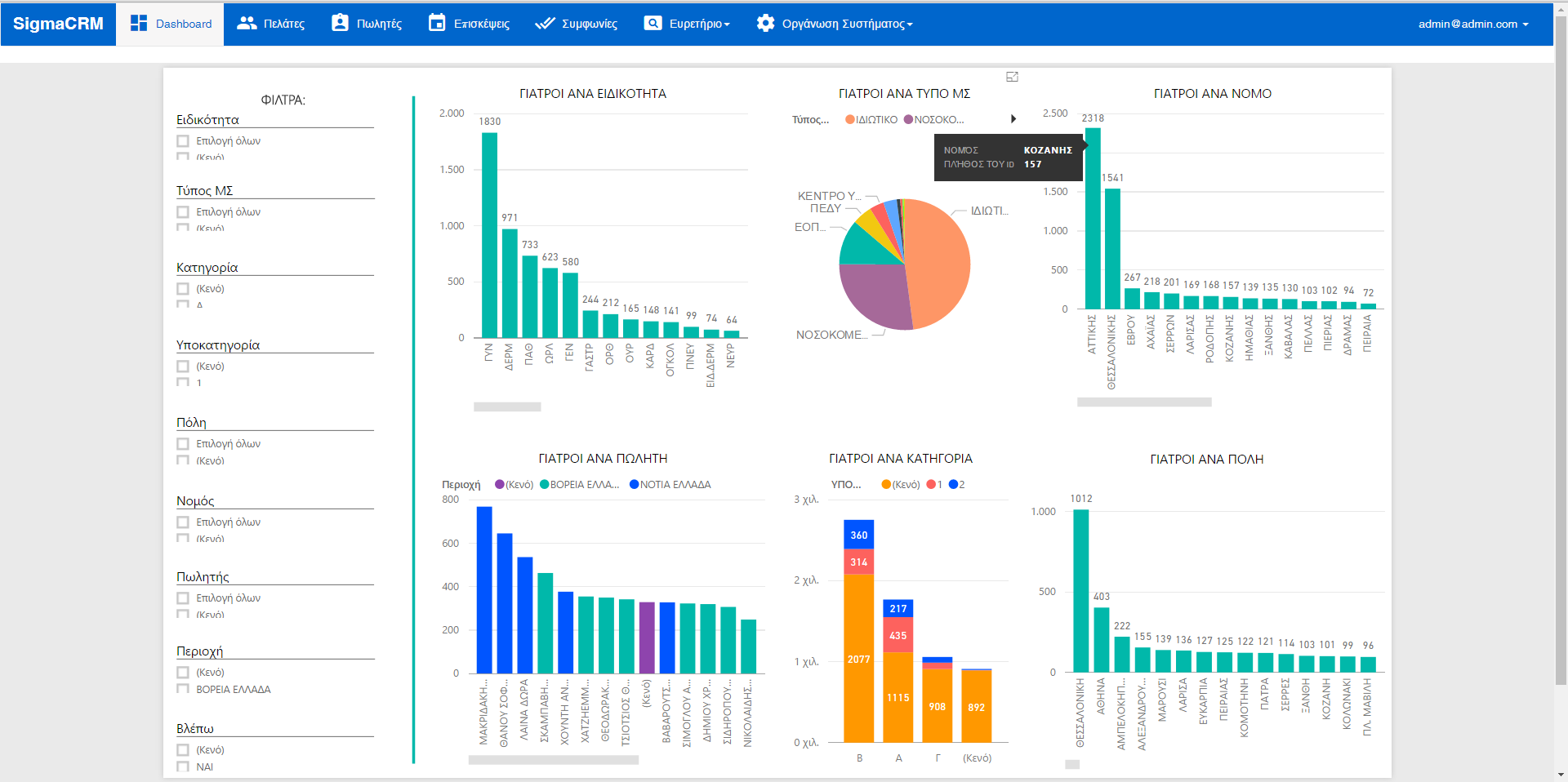Click ΝΟΤΙΑ ΕΛΛΑΔΑ blue legend marker

tap(635, 484)
